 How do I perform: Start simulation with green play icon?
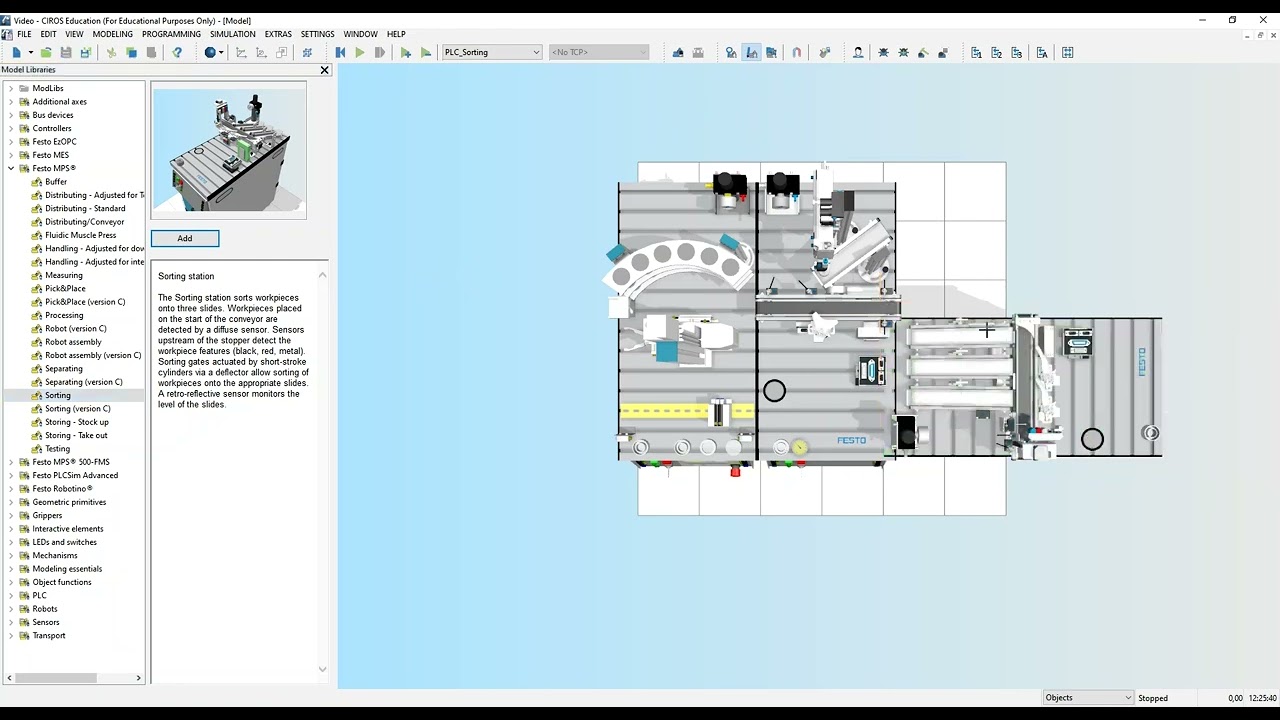360,52
